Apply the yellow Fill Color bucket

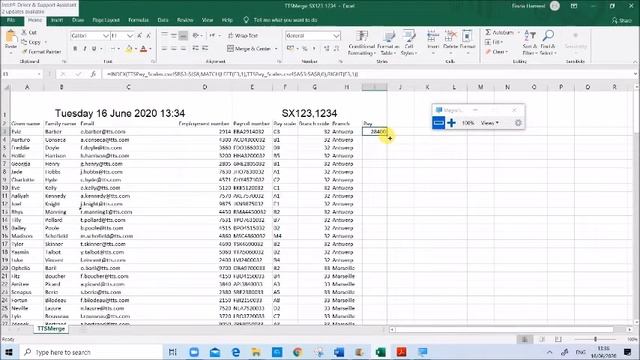[x=129, y=49]
